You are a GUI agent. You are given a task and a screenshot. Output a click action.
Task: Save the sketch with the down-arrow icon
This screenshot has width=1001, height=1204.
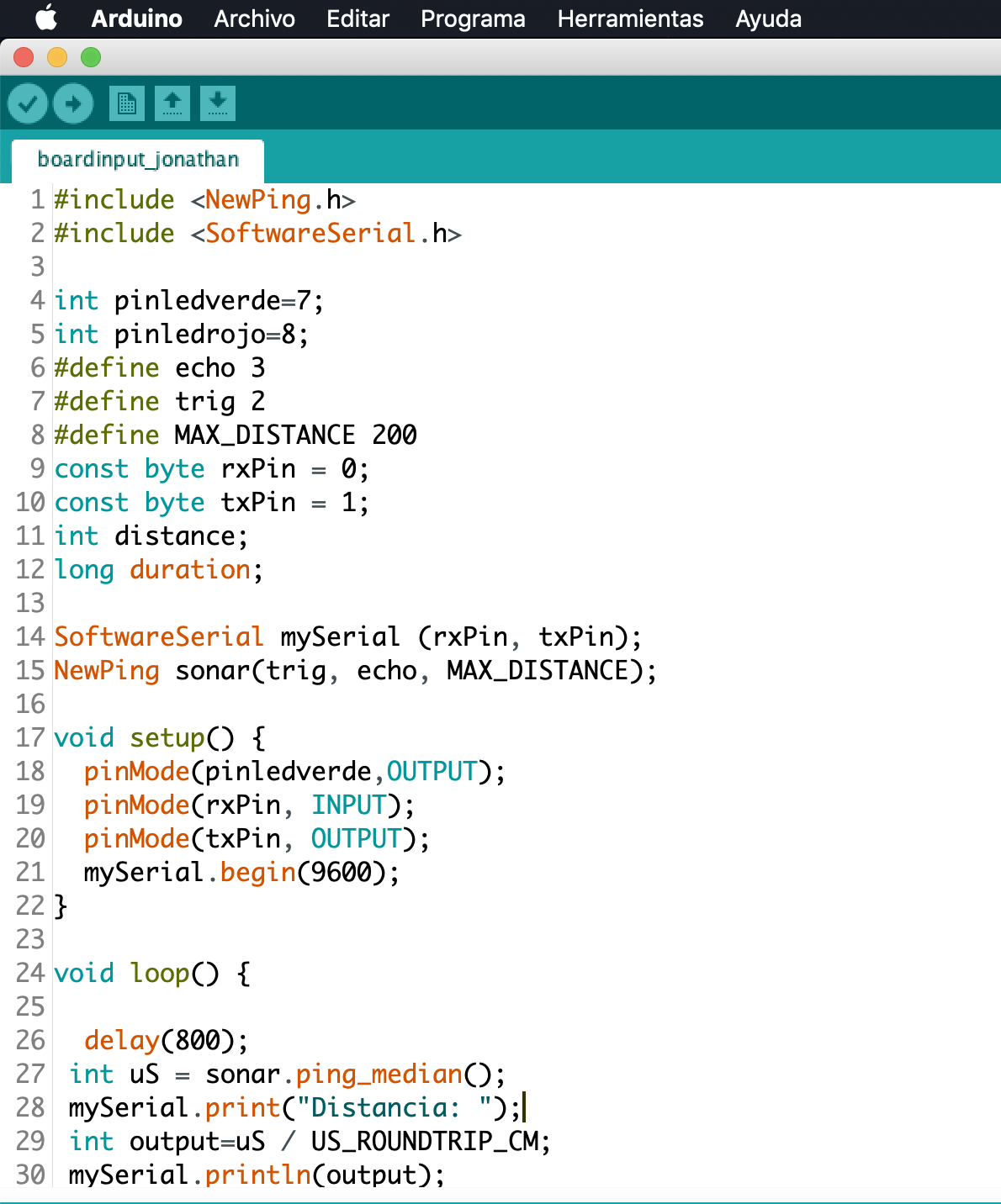[x=217, y=103]
